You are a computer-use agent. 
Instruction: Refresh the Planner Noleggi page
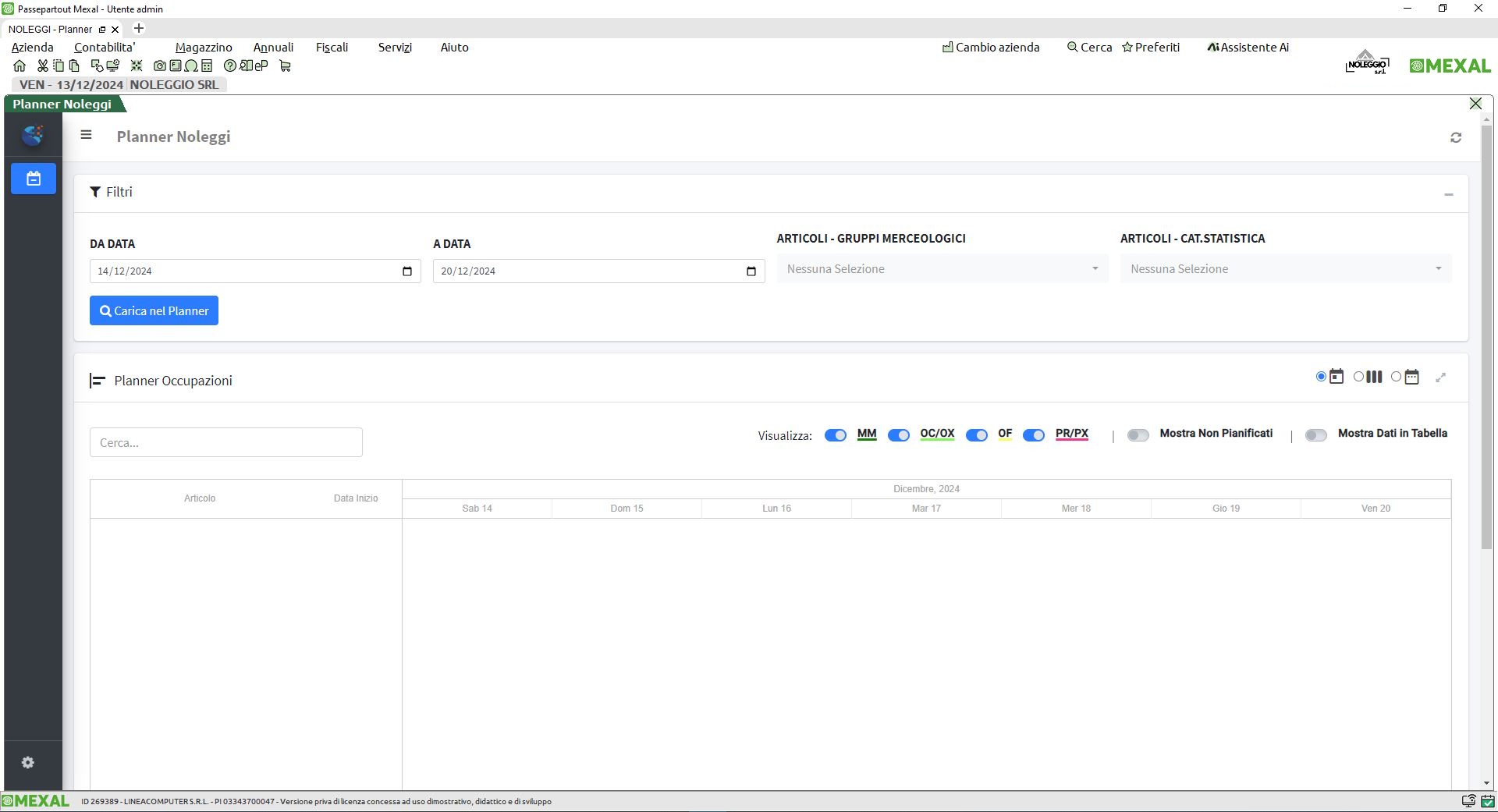[1456, 138]
